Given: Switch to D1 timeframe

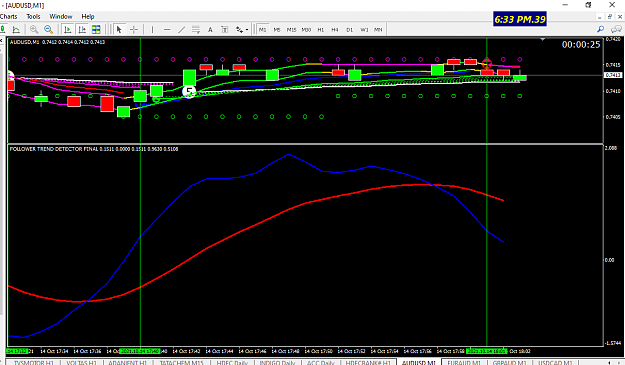Looking at the screenshot, I should tap(350, 29).
